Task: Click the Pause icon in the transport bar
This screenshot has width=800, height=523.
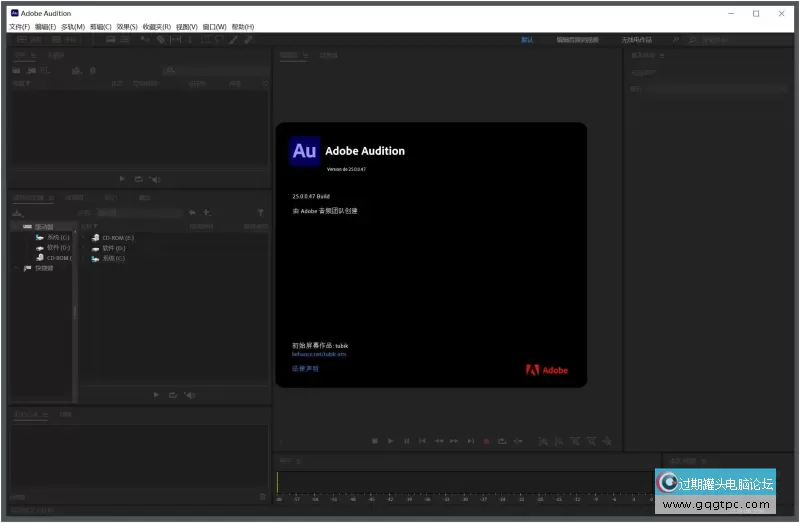Action: point(407,441)
